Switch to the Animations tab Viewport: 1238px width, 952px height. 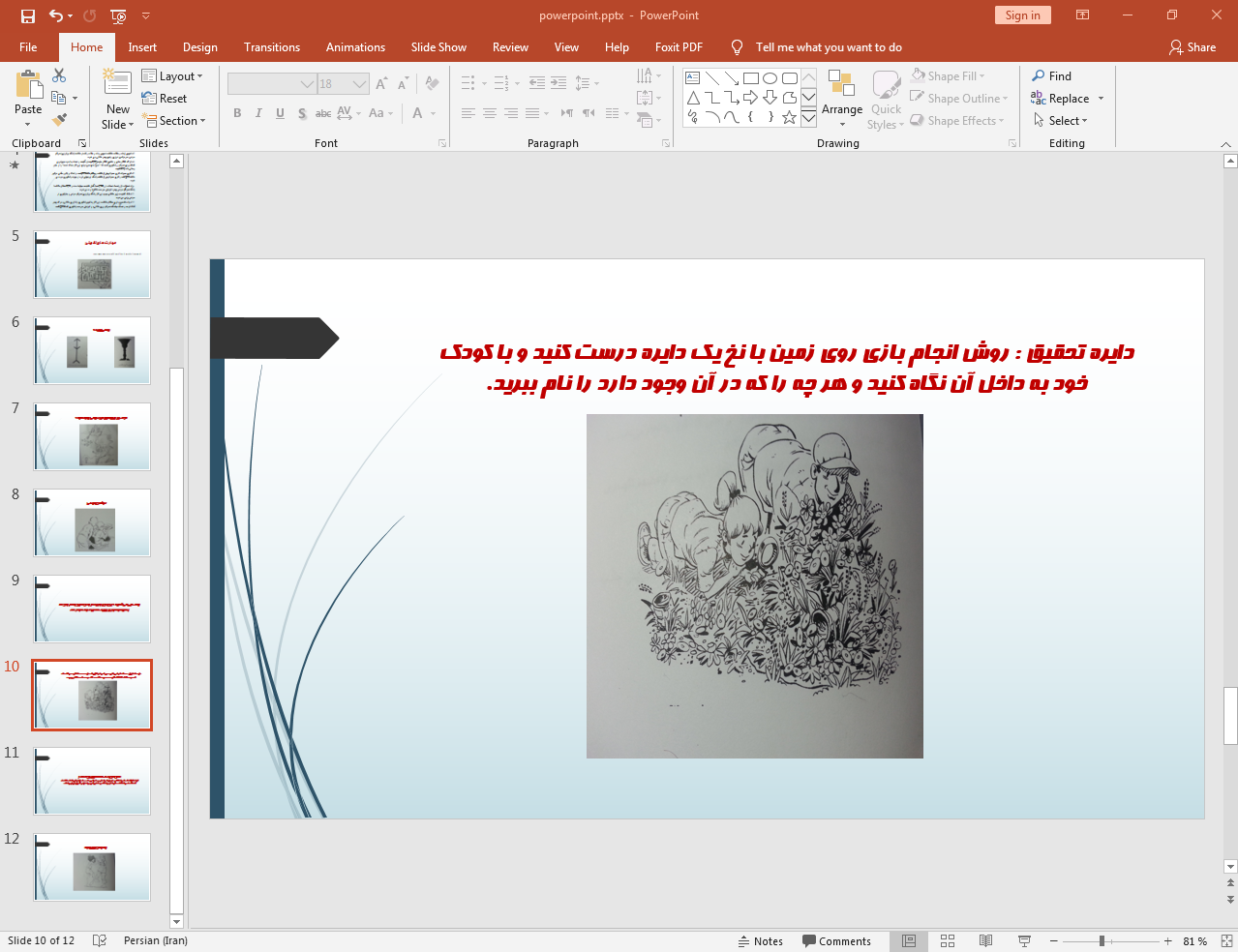click(355, 47)
